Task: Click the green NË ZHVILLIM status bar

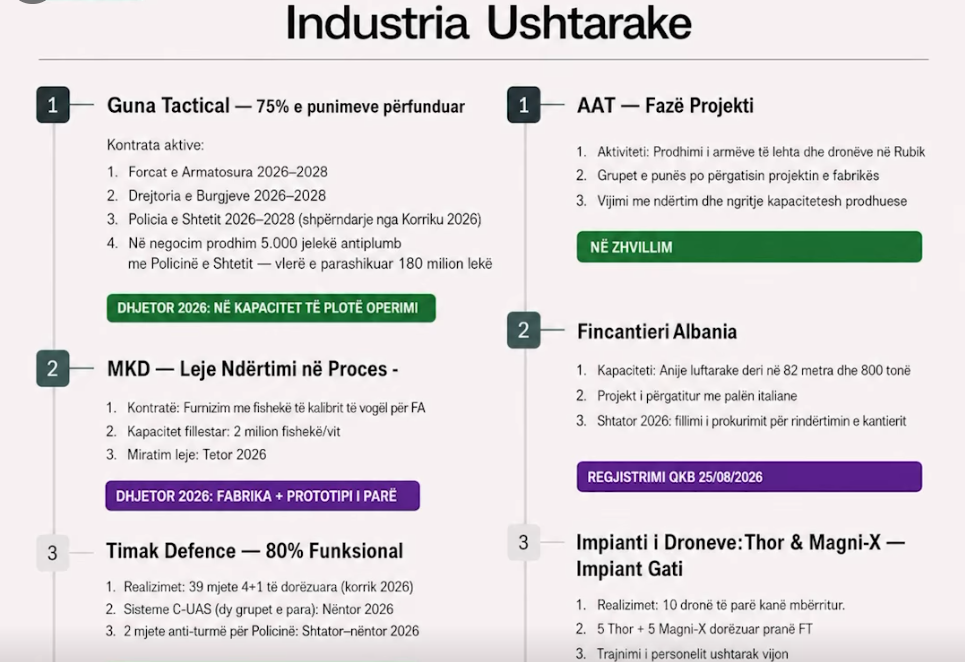Action: coord(749,247)
